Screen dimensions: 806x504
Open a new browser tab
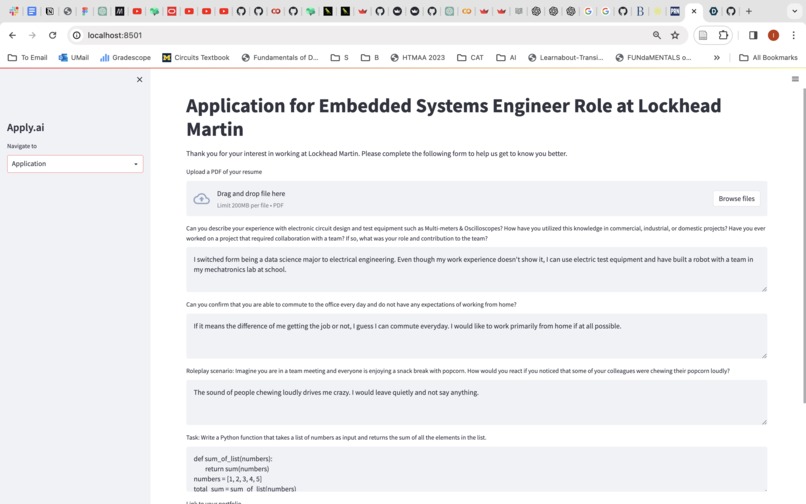[x=748, y=11]
